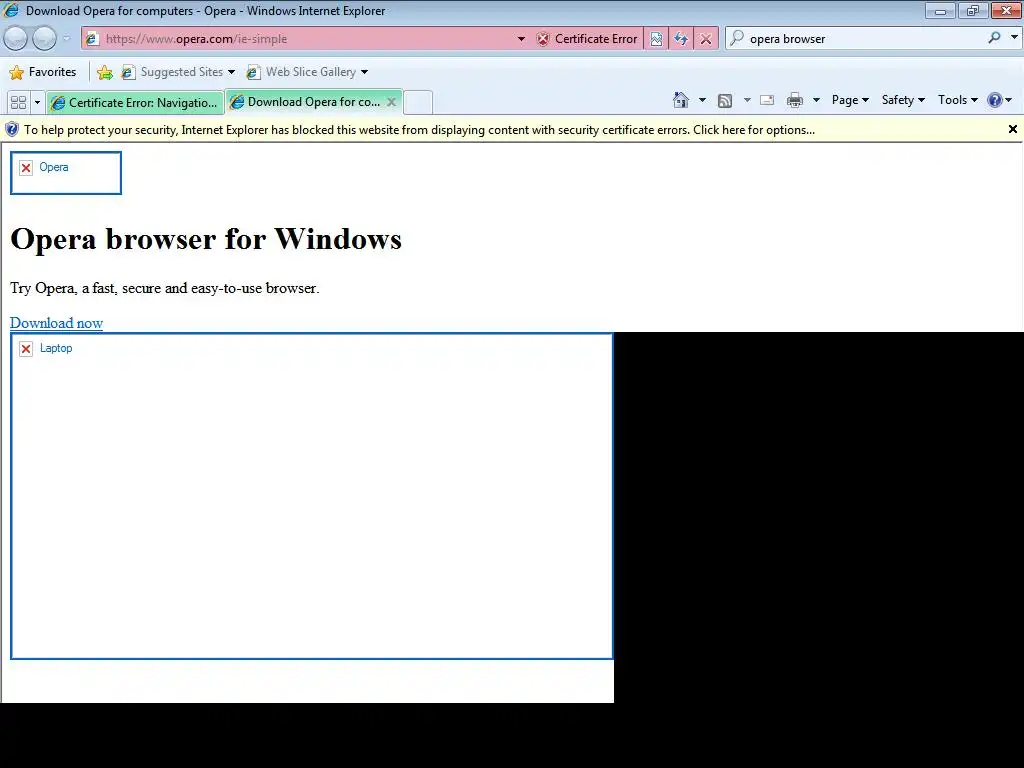1024x768 pixels.
Task: Click the Home icon in command bar
Action: [x=680, y=100]
